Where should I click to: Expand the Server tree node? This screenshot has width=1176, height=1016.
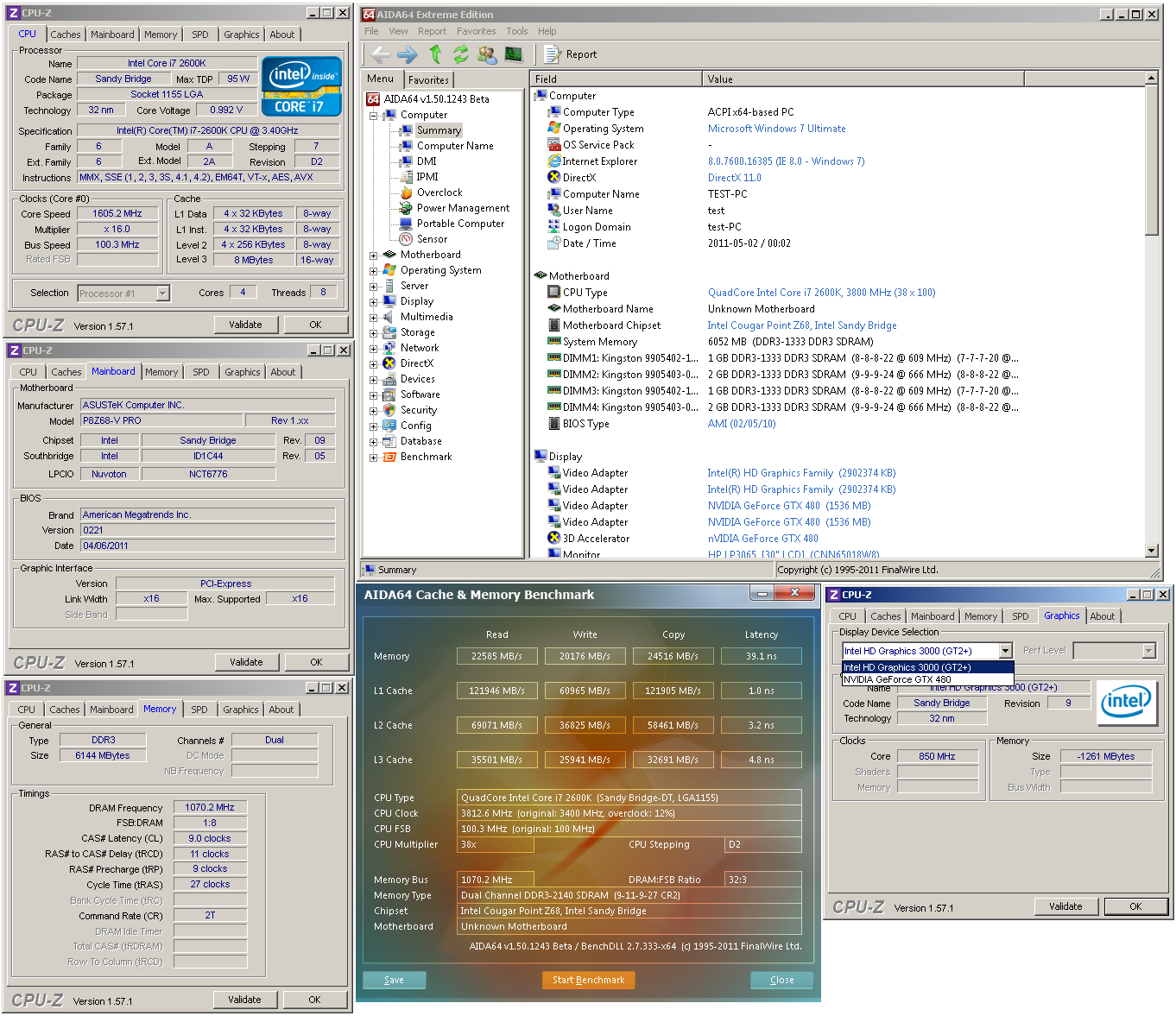pyautogui.click(x=374, y=286)
